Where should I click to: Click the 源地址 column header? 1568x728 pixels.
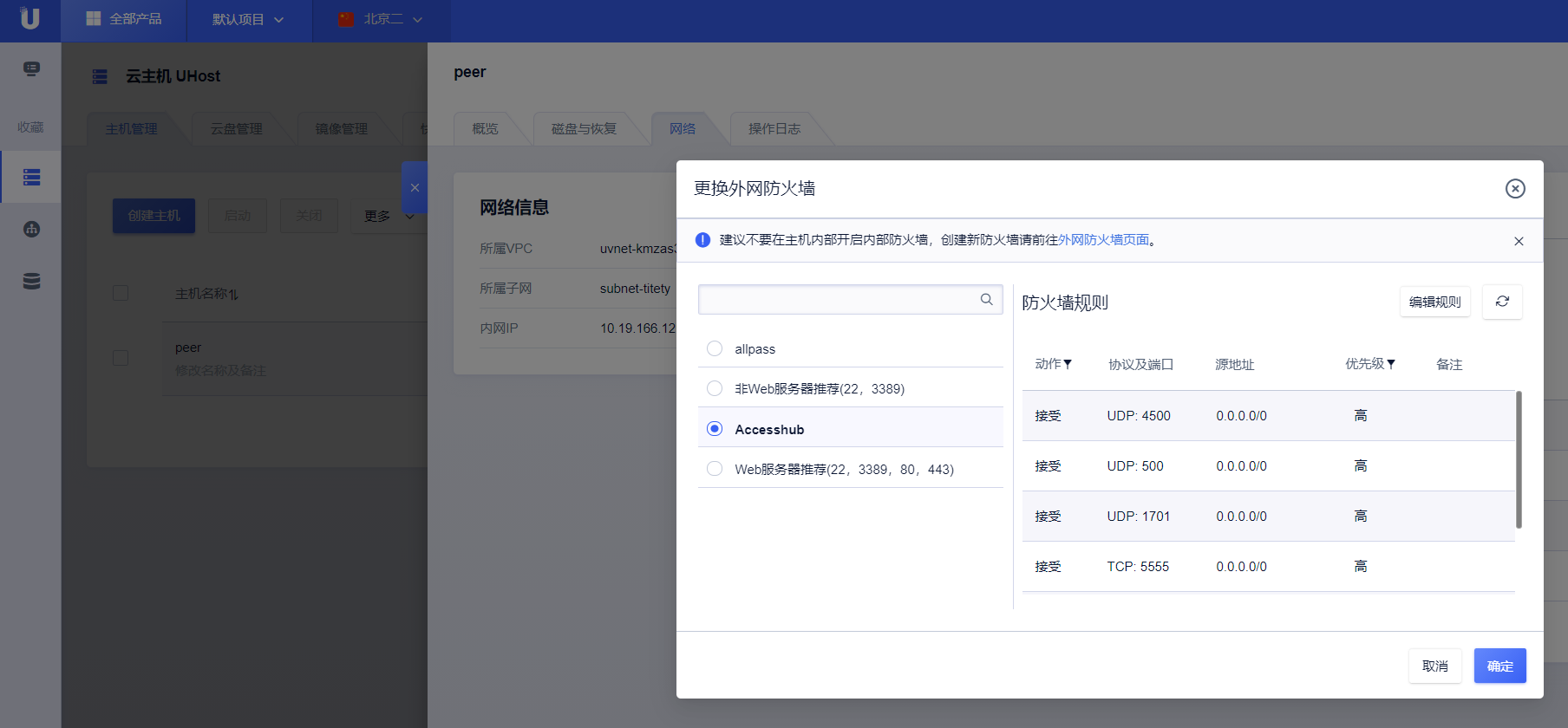[x=1235, y=364]
